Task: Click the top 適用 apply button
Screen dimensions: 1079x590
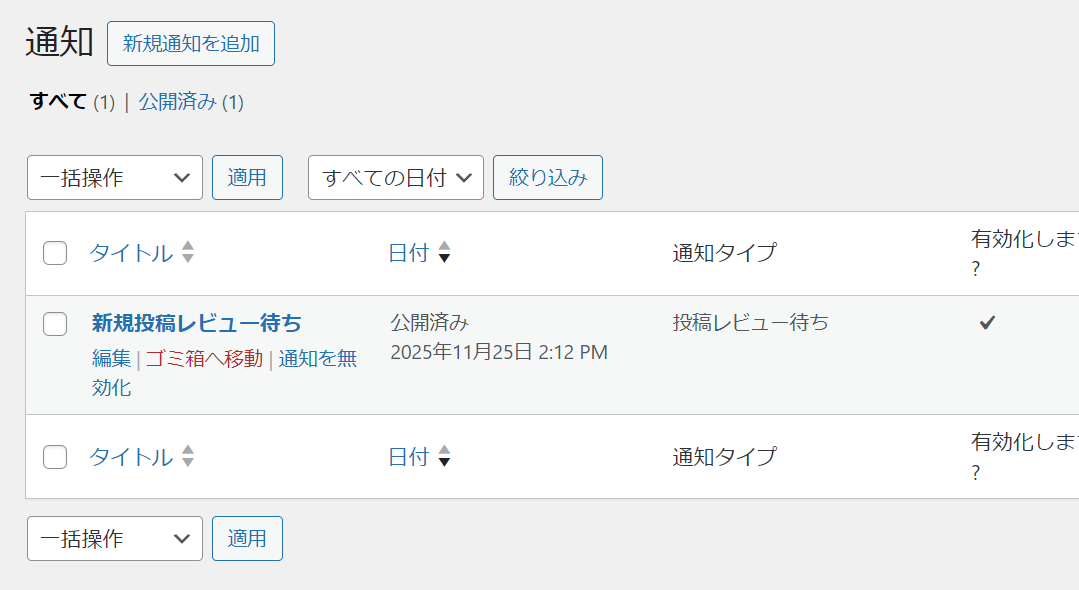Action: click(247, 178)
